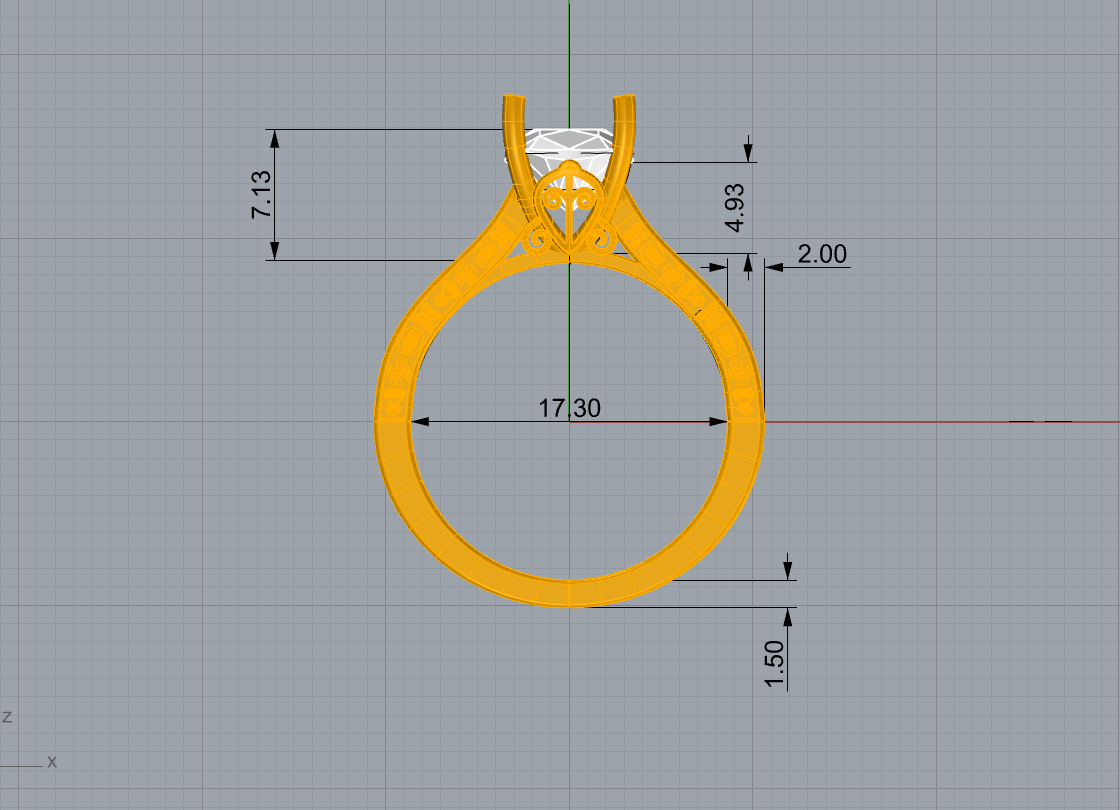The width and height of the screenshot is (1120, 810).
Task: Select the 17.30 inner diameter dimension
Action: click(569, 409)
